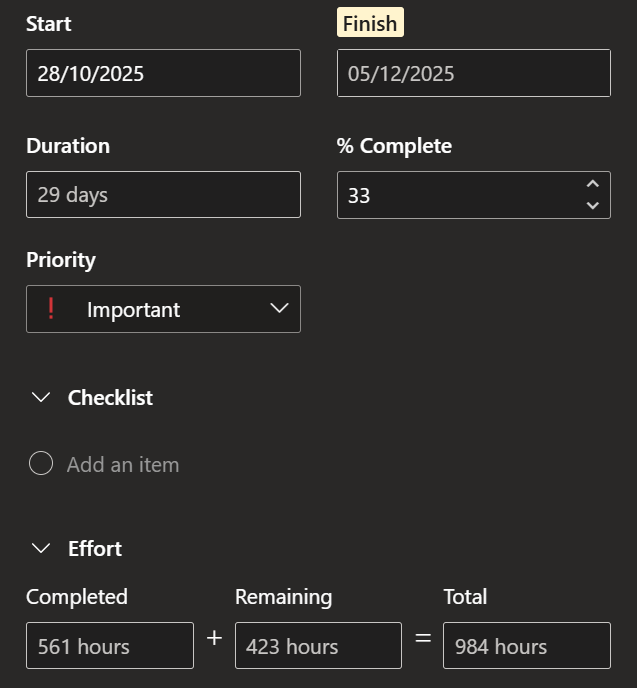Click the Start label

[x=49, y=24]
